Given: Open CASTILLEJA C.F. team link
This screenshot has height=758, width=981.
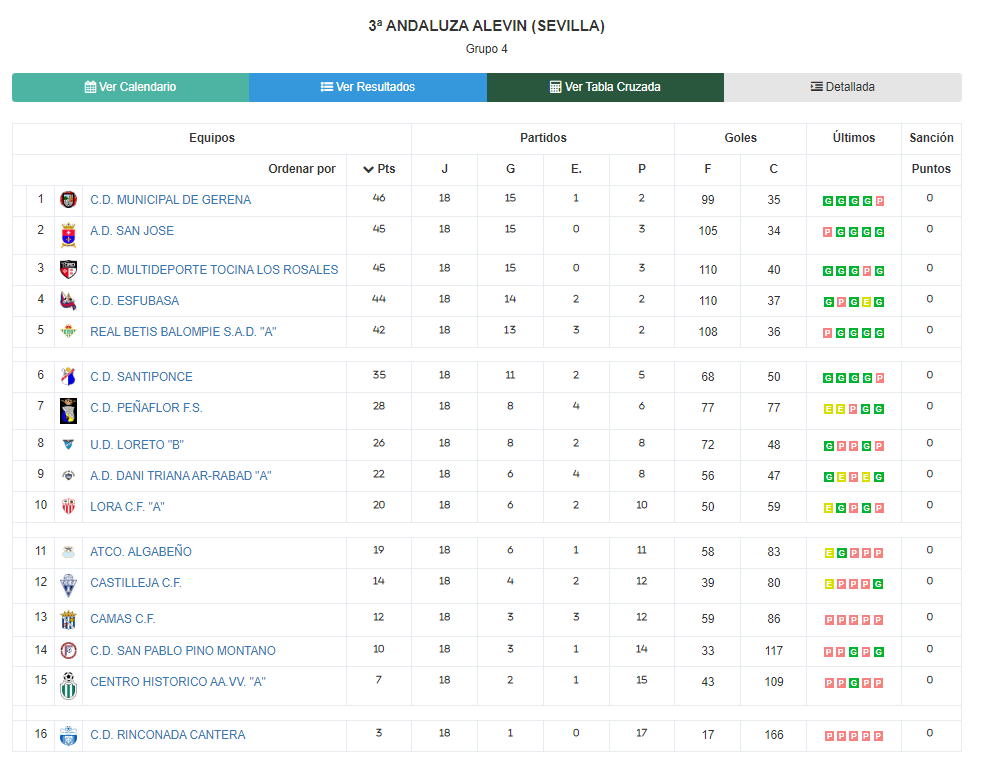Looking at the screenshot, I should point(136,583).
